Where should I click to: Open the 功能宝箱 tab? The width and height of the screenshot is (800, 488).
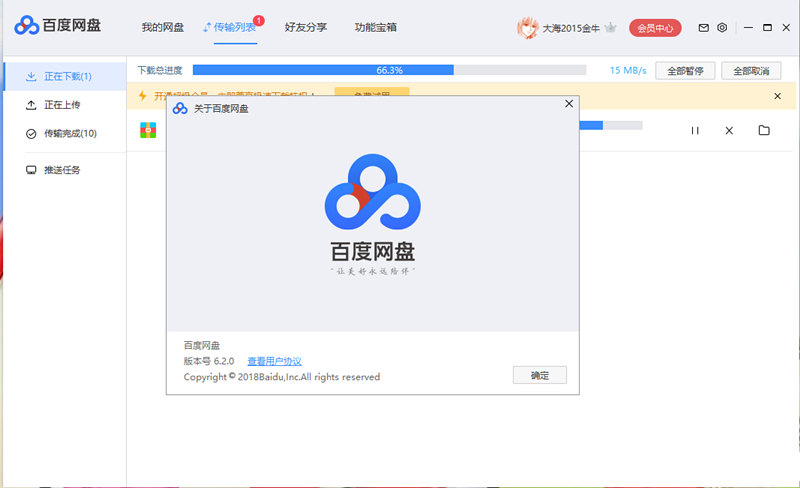click(376, 28)
